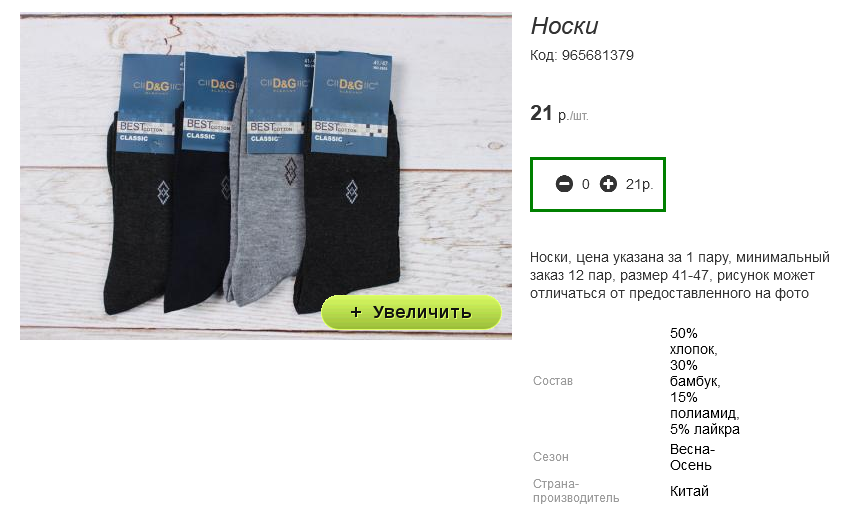Click the 21 р./шт. unit price
The height and width of the screenshot is (508, 848).
[x=559, y=113]
